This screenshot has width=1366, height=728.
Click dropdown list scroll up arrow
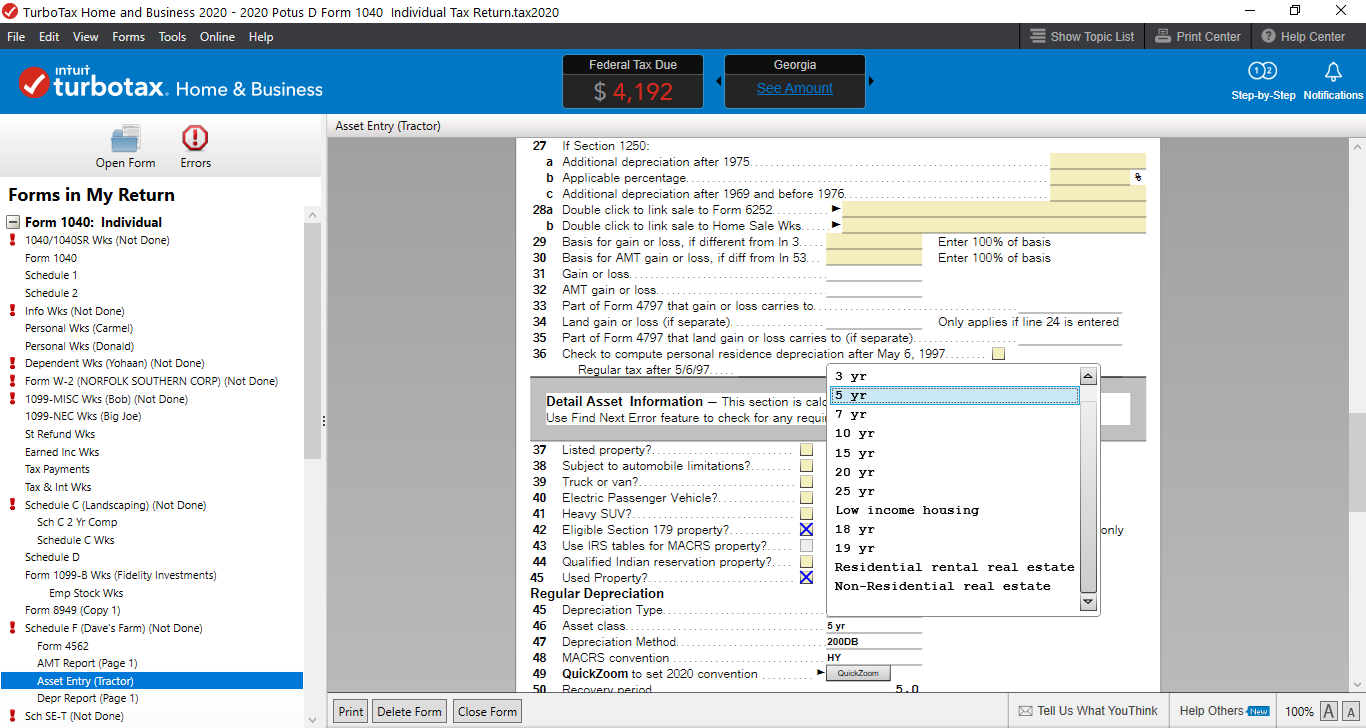(1088, 377)
